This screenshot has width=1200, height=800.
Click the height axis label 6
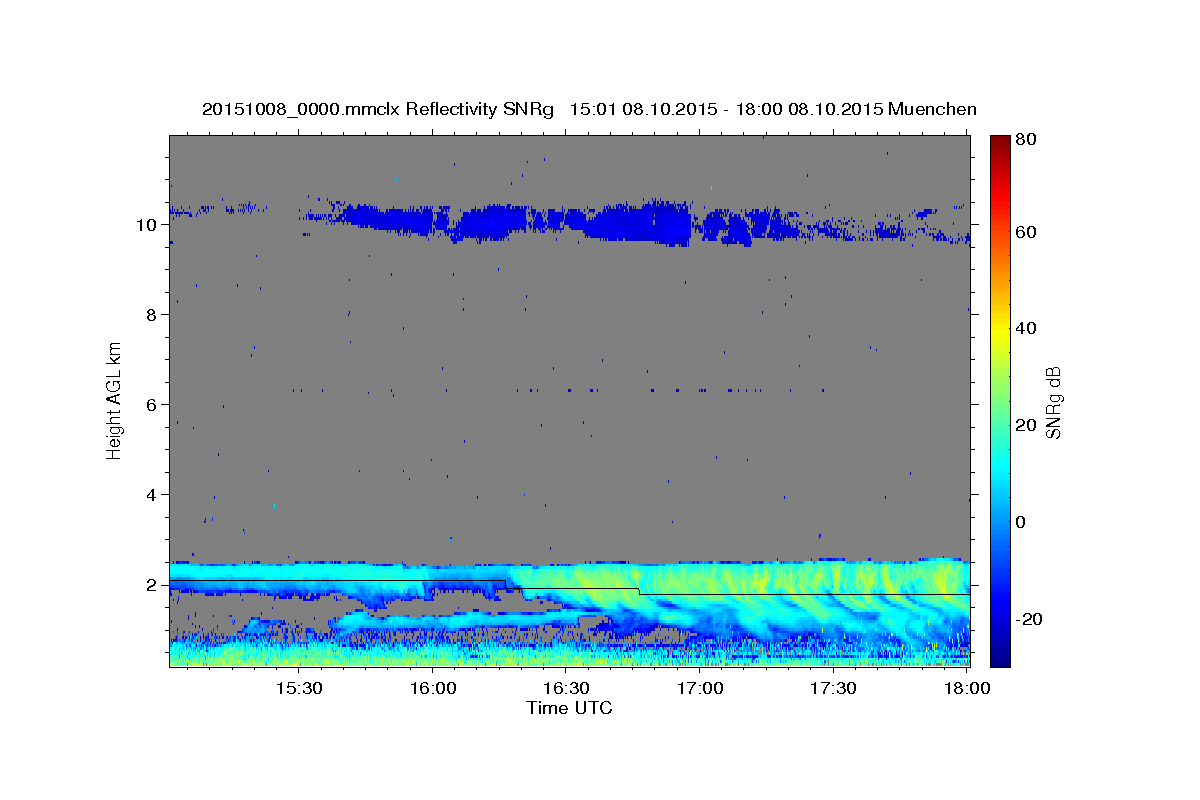(x=150, y=405)
